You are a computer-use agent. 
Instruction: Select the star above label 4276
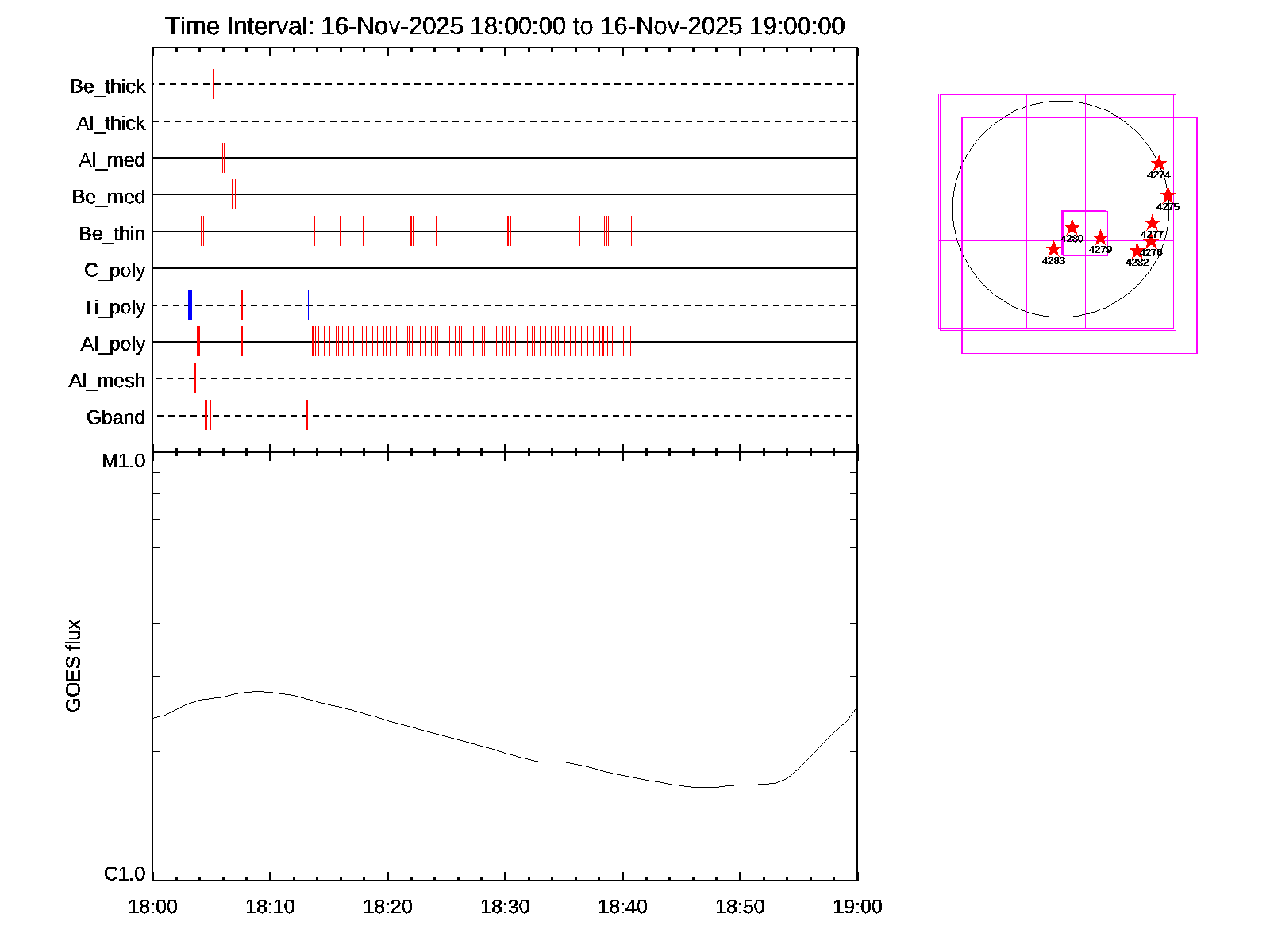click(1151, 241)
